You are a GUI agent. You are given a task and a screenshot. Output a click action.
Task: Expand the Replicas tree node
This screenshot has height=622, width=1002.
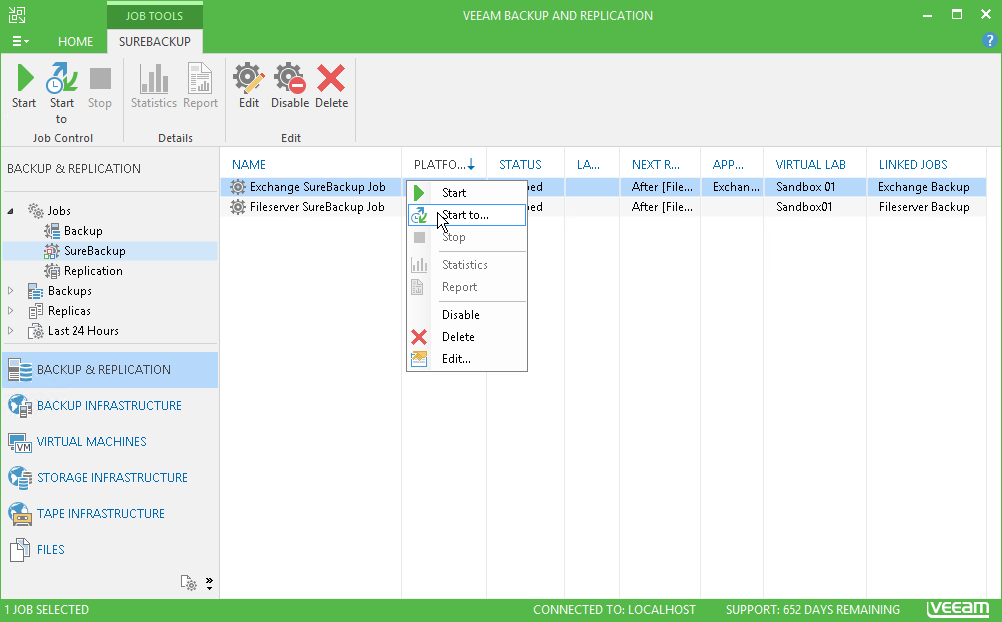click(x=11, y=311)
